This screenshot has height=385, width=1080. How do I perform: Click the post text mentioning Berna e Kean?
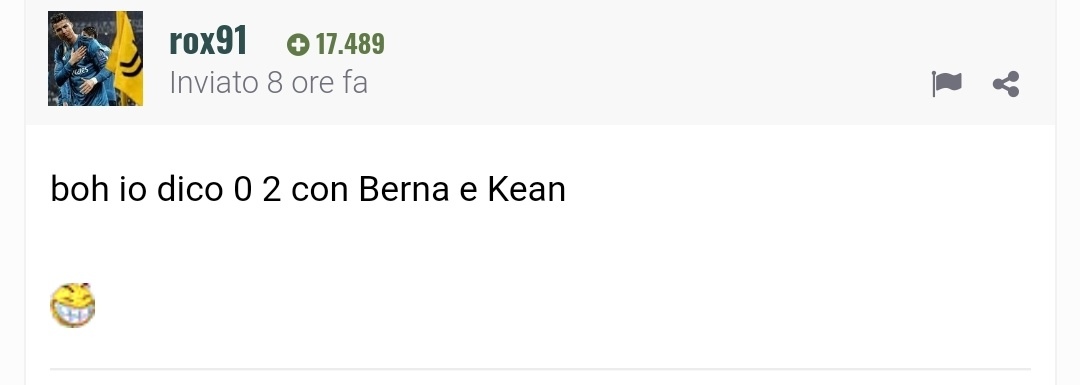308,189
